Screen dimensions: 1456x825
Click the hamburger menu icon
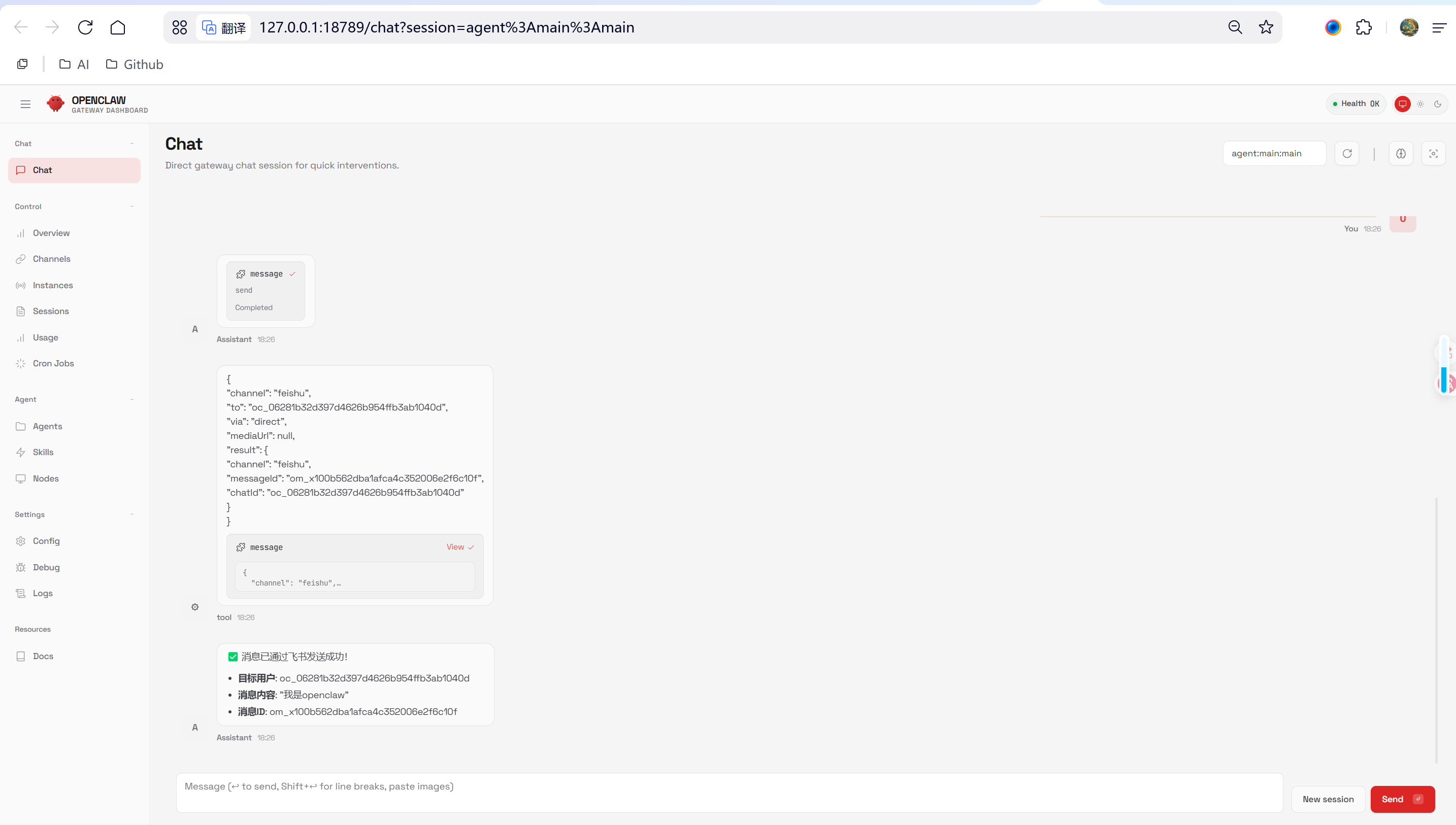point(25,104)
